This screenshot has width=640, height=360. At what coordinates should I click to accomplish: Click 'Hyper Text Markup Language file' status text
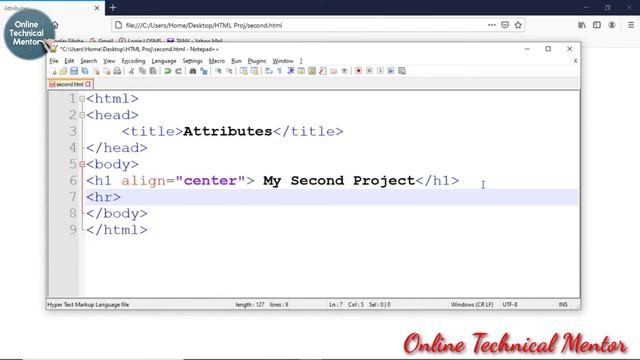pos(88,304)
